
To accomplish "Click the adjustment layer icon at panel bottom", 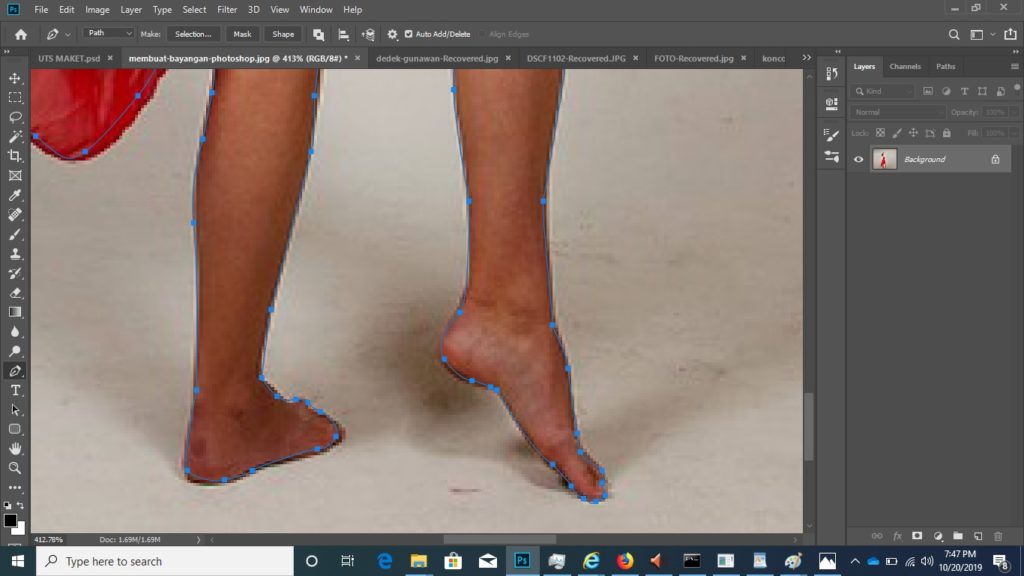I will pos(938,536).
